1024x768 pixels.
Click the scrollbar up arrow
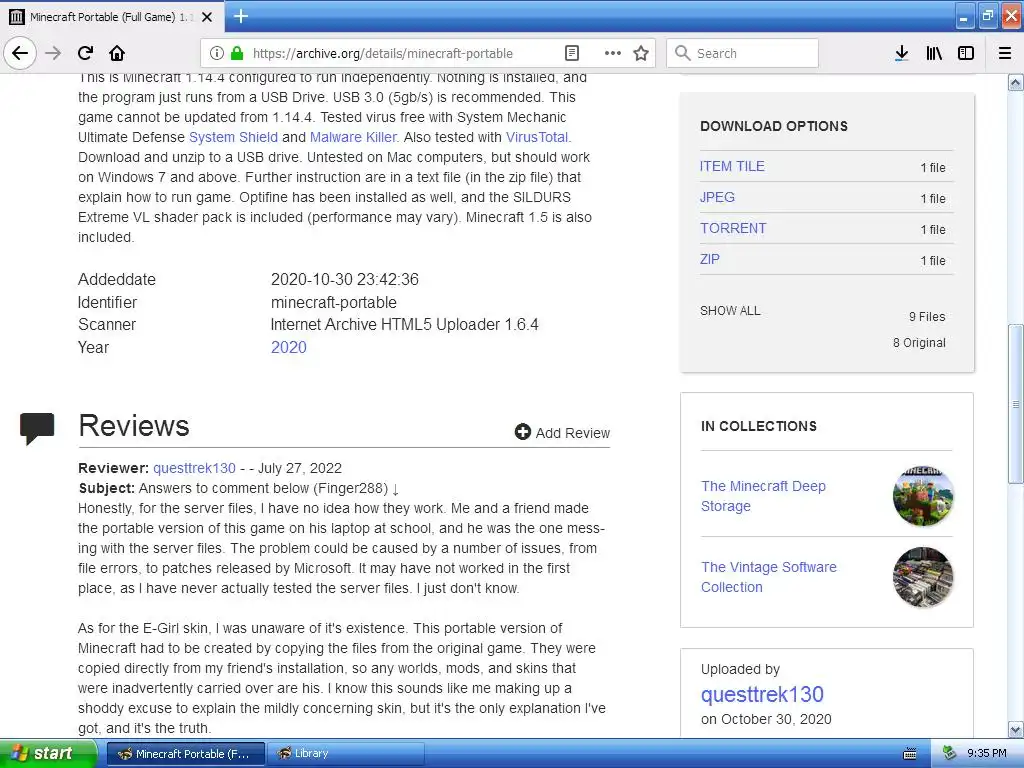point(1016,82)
